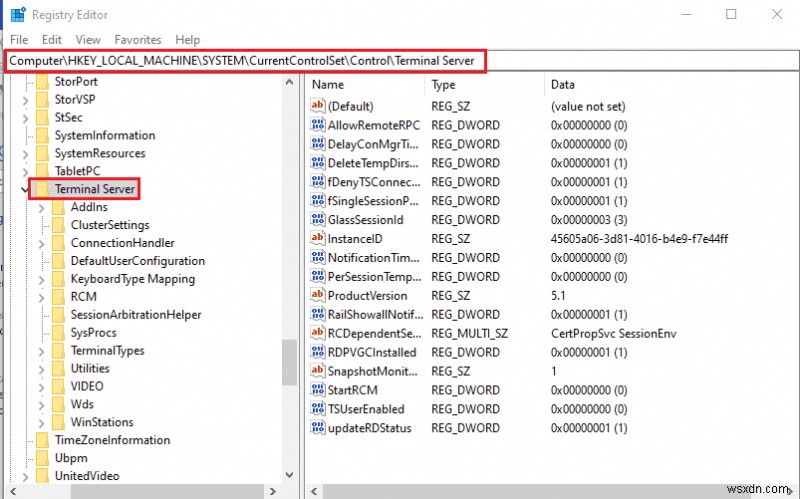Expand the ConnectionHandler subkey
This screenshot has height=499, width=800.
coord(41,244)
